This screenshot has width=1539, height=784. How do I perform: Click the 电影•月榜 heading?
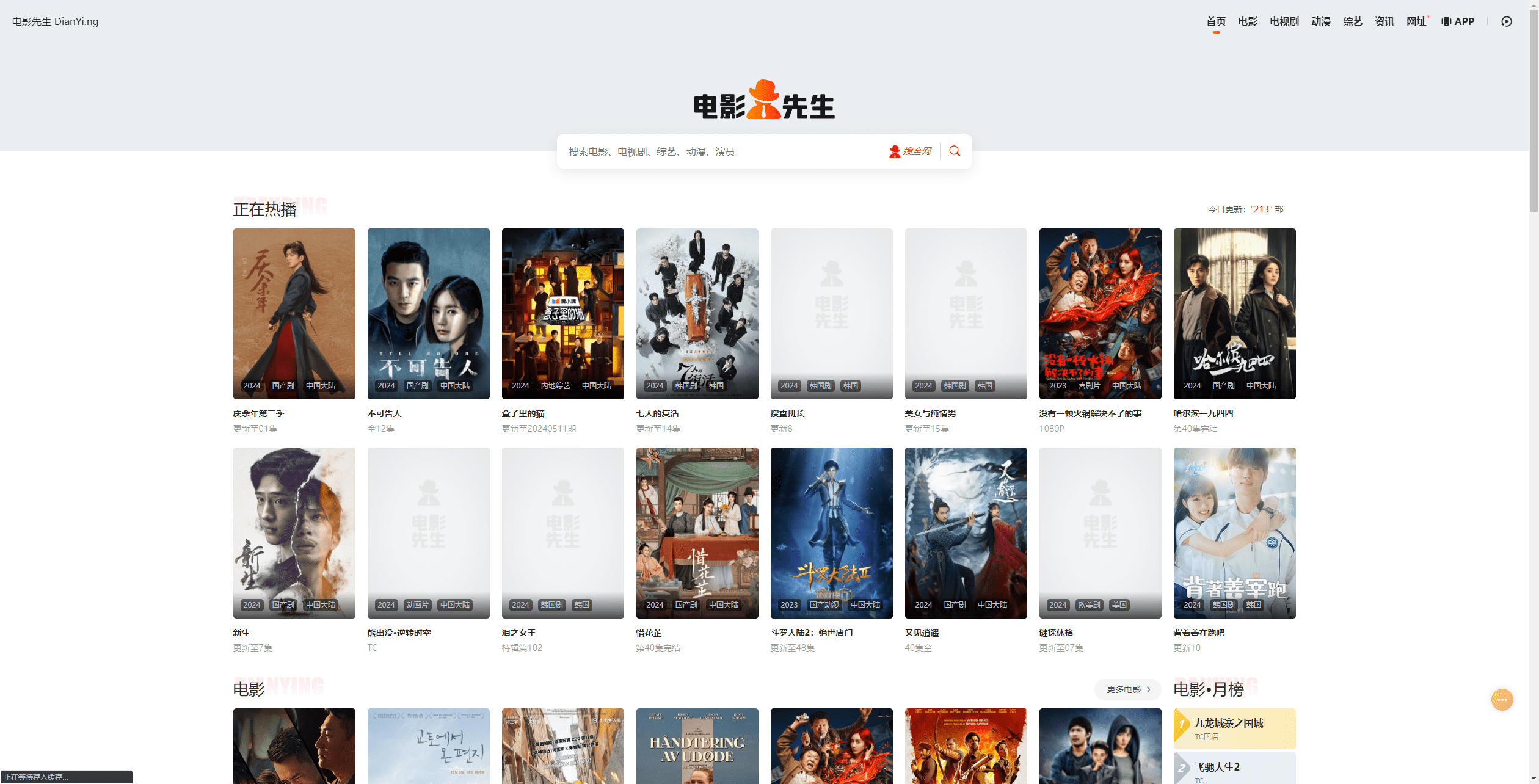[x=1208, y=689]
